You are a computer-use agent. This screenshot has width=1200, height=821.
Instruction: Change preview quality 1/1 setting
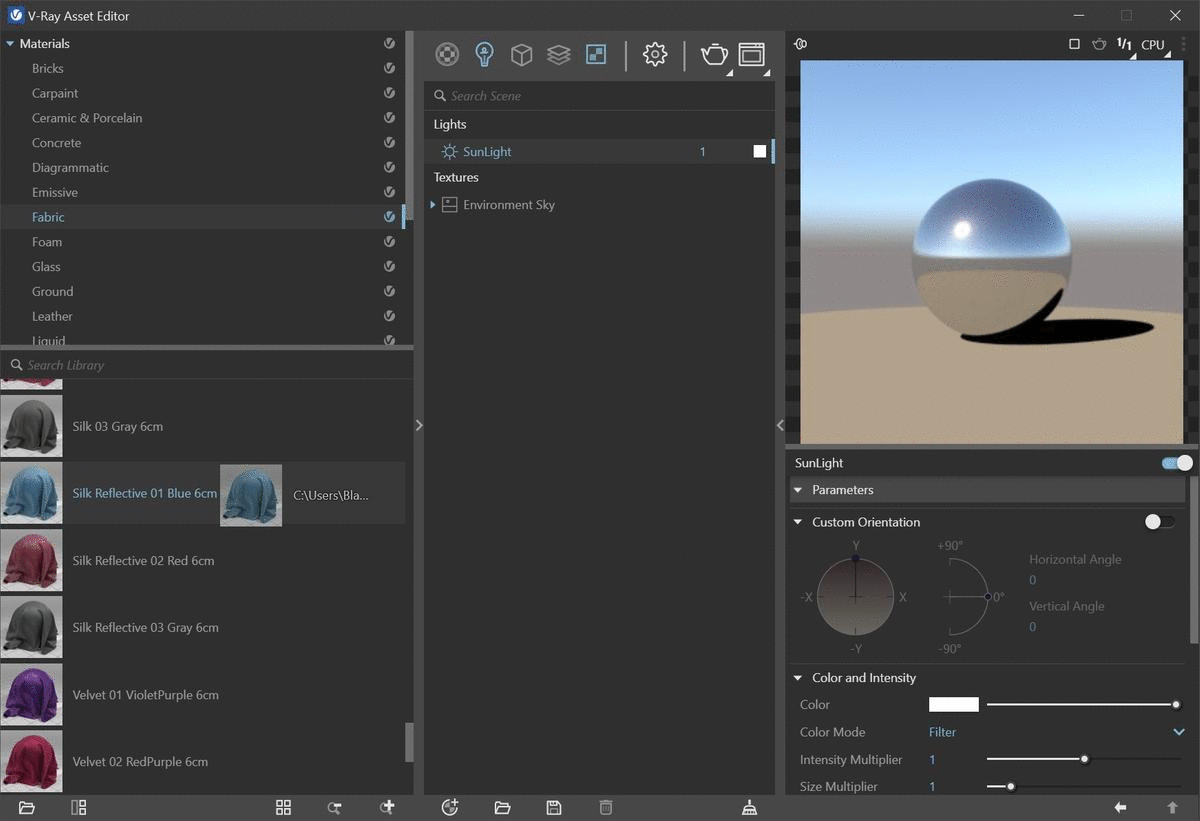1124,44
